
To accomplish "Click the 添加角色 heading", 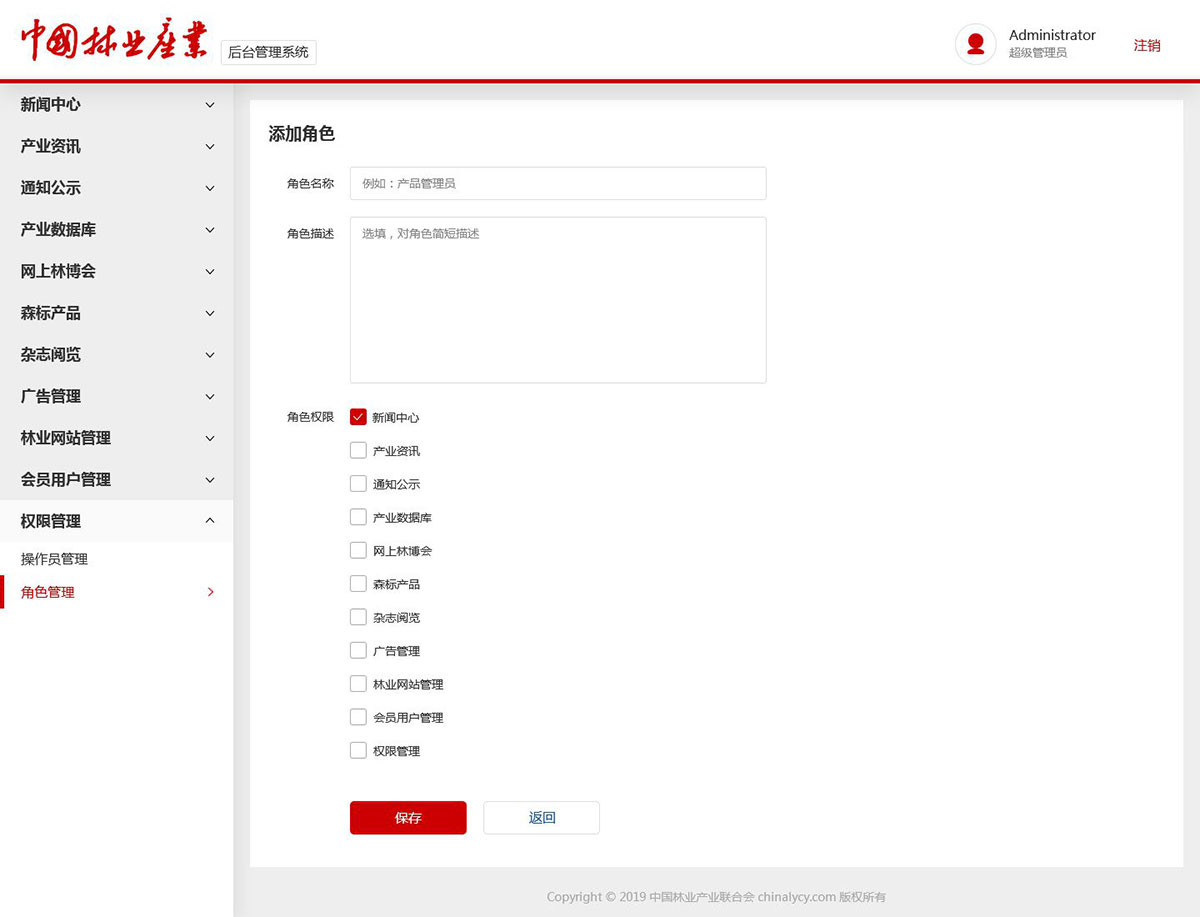I will [302, 134].
